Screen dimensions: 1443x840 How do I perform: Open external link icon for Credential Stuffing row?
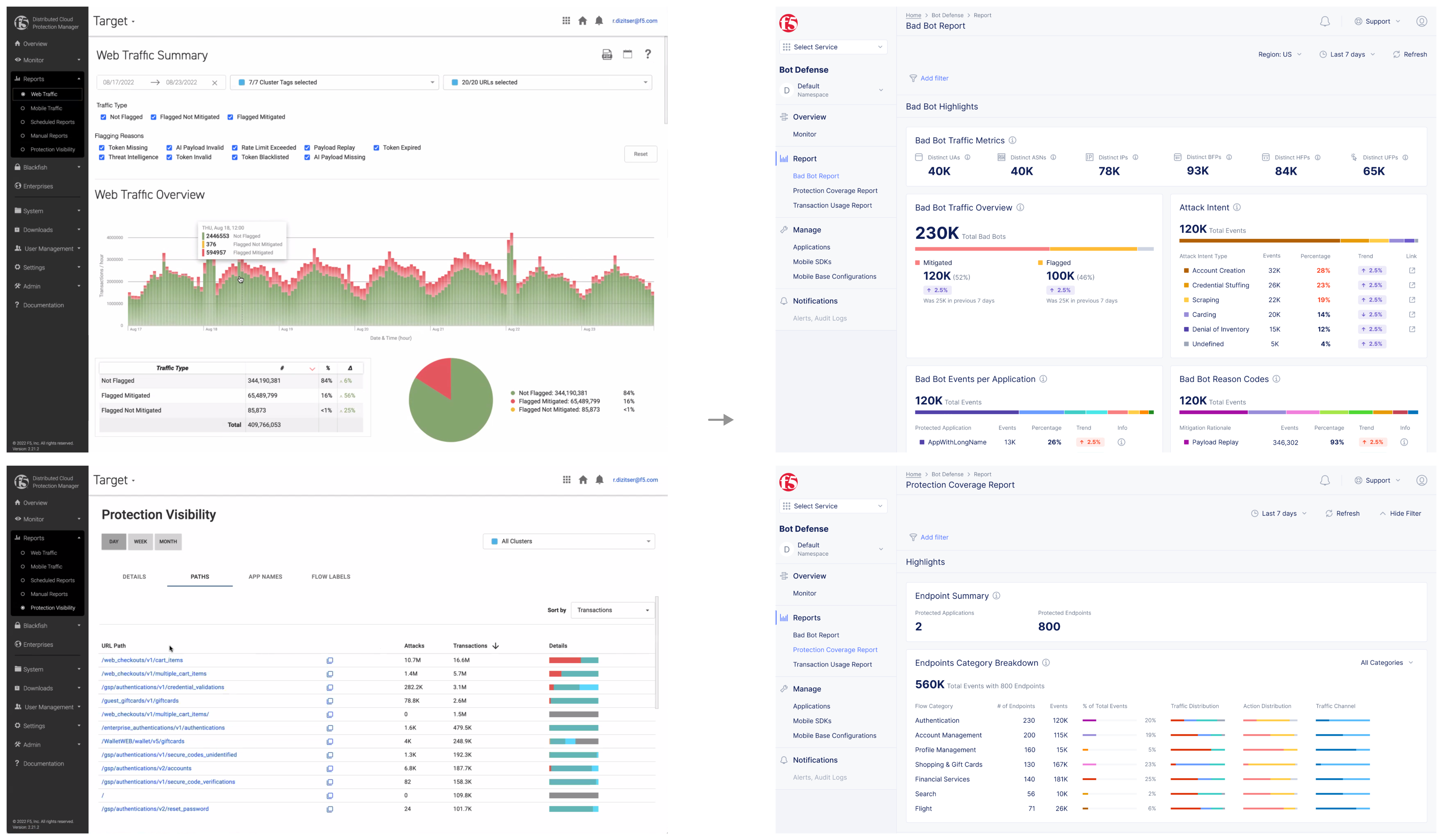tap(1412, 285)
